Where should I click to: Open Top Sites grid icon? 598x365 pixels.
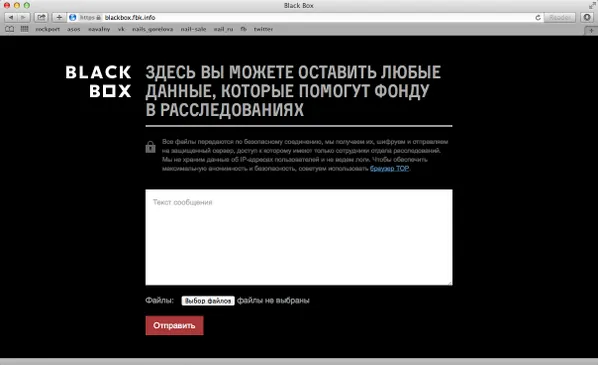click(24, 29)
